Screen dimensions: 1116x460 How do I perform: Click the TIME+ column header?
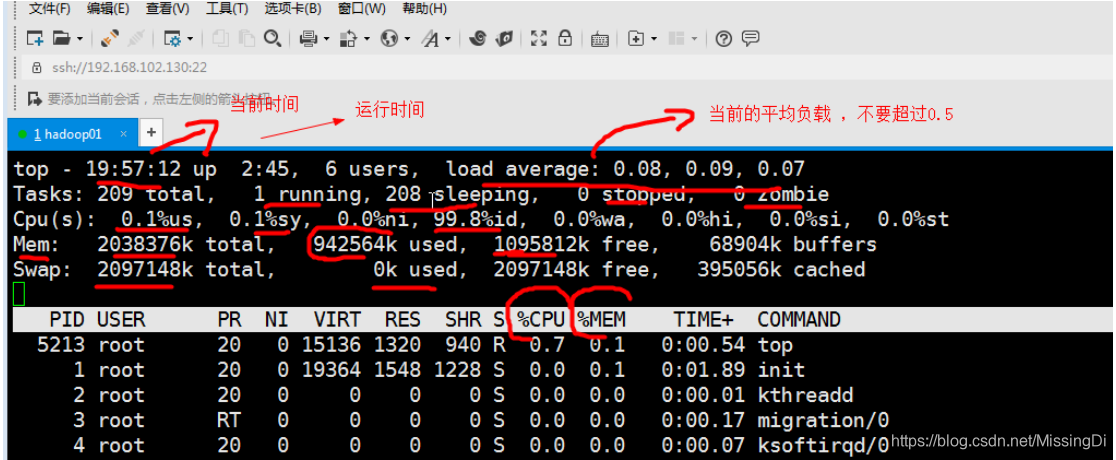(703, 319)
